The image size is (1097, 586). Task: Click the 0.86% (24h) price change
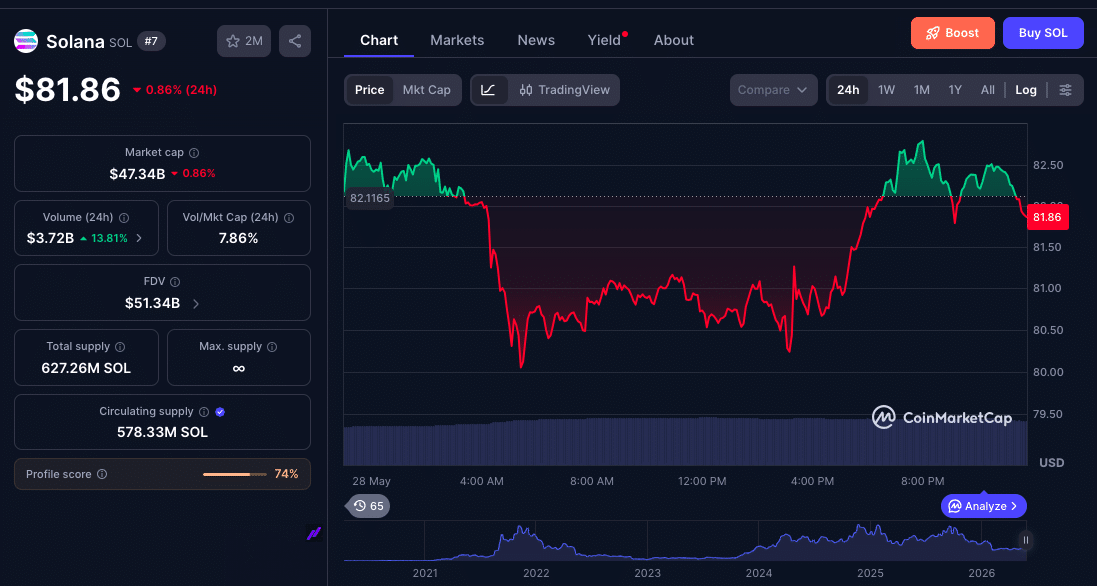[174, 90]
